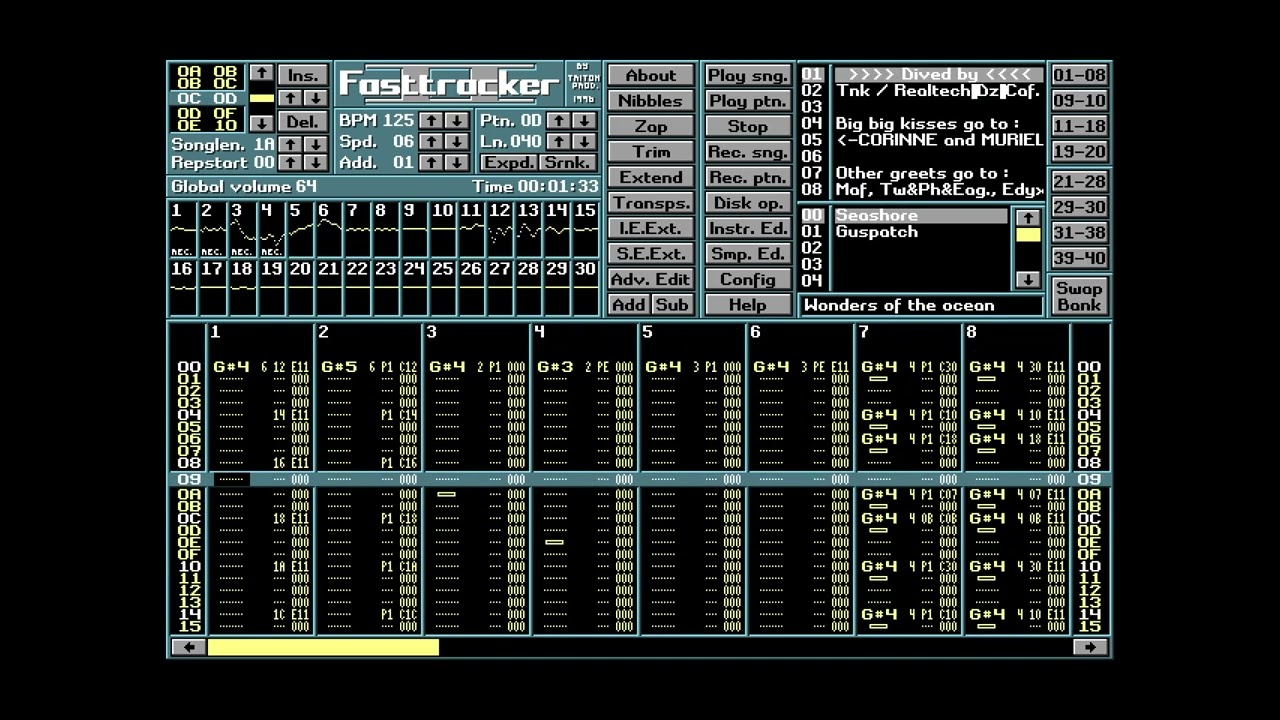Click the BPM down arrow
This screenshot has width=1280, height=720.
[456, 121]
